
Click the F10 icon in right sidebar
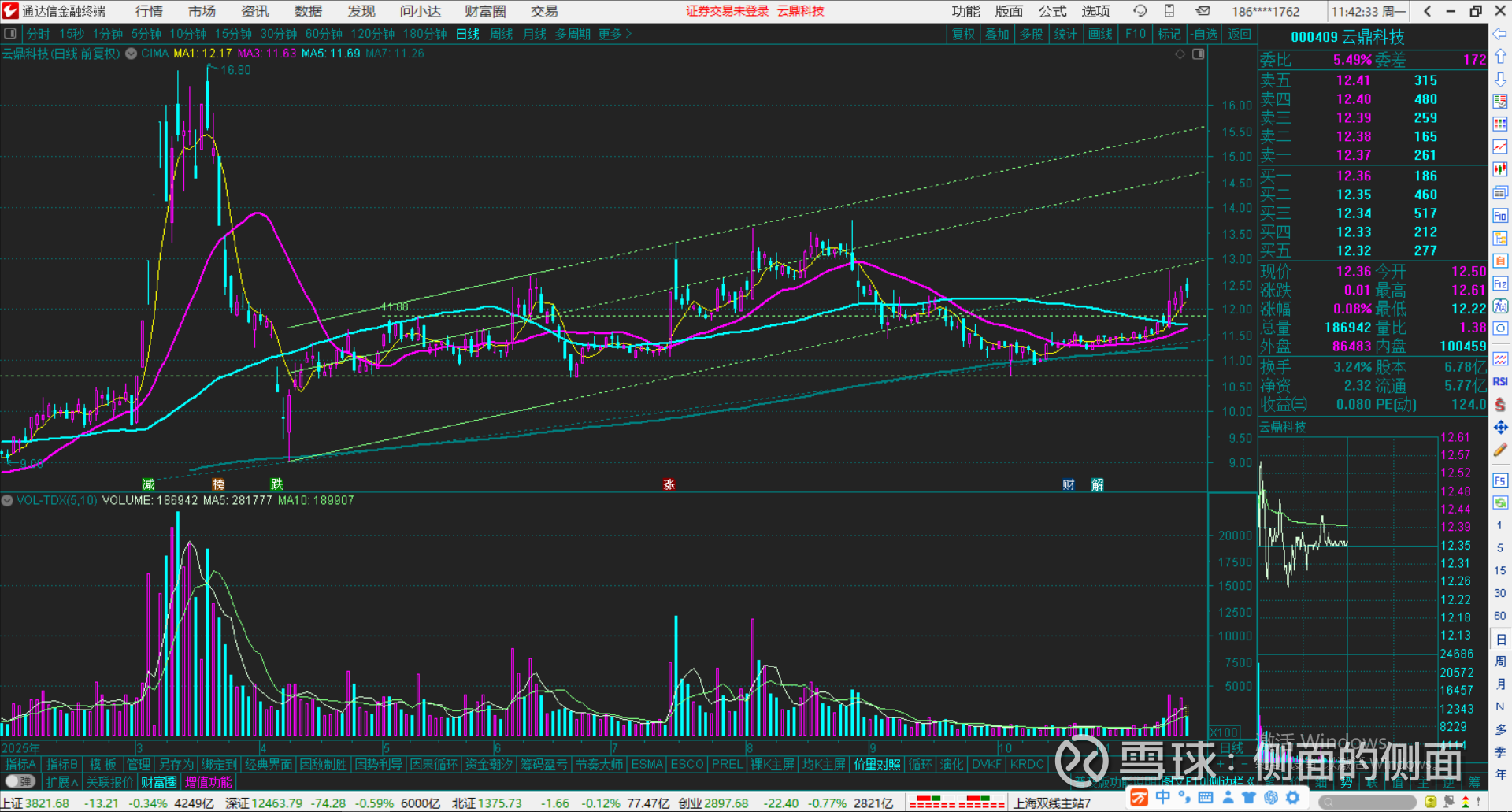point(1500,216)
